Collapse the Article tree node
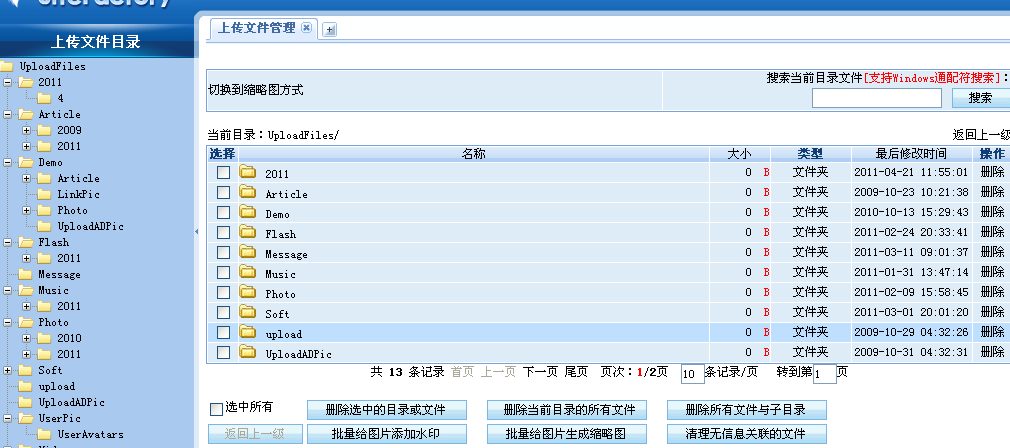This screenshot has width=1010, height=448. [8, 114]
